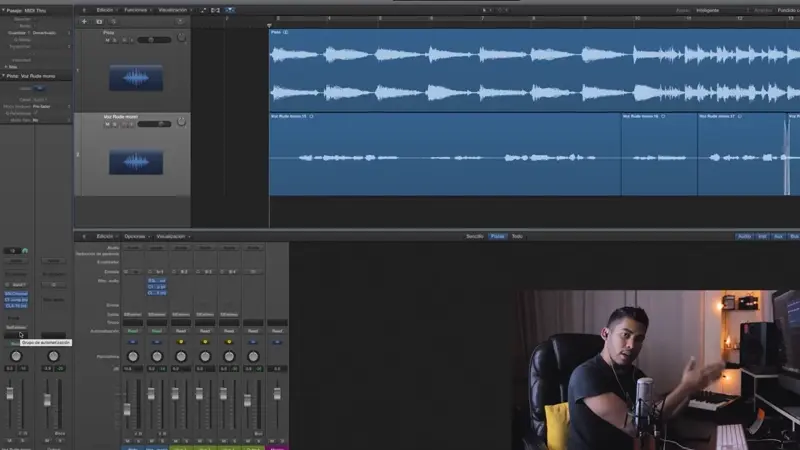Open the Visualización menu in the tracks area
The height and width of the screenshot is (450, 800).
173,10
